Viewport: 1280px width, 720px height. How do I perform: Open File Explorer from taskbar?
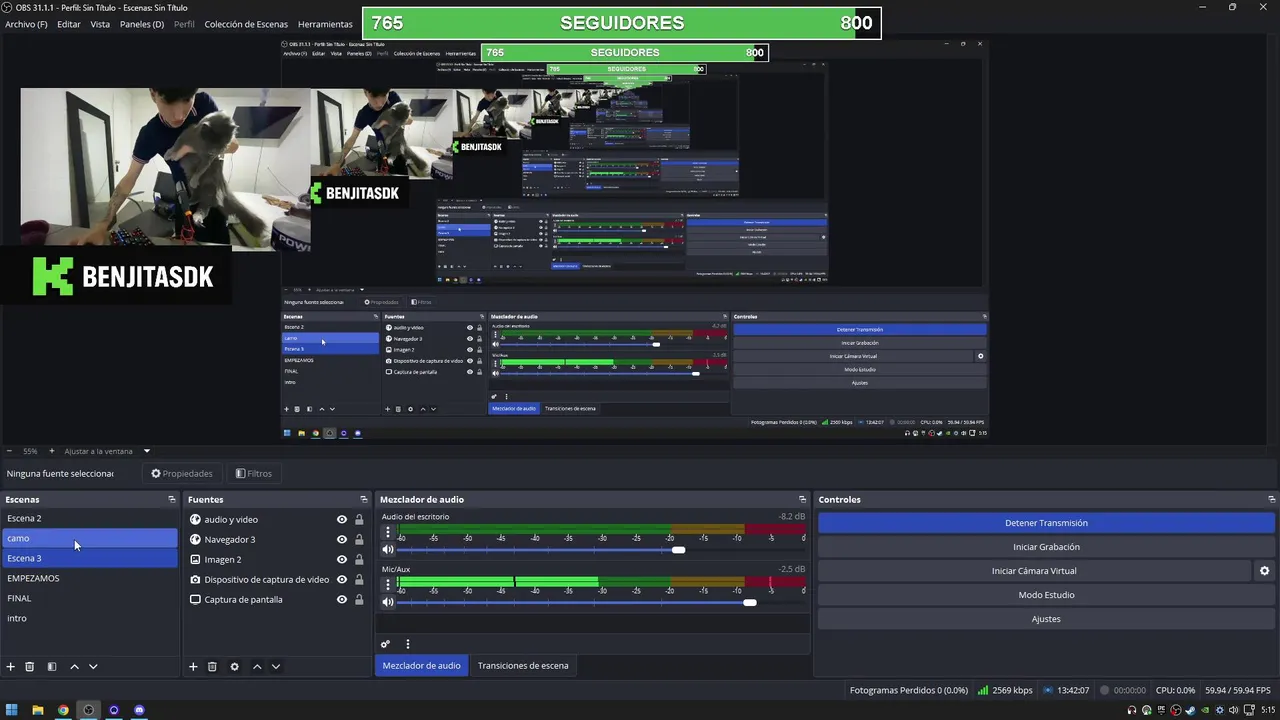click(38, 710)
